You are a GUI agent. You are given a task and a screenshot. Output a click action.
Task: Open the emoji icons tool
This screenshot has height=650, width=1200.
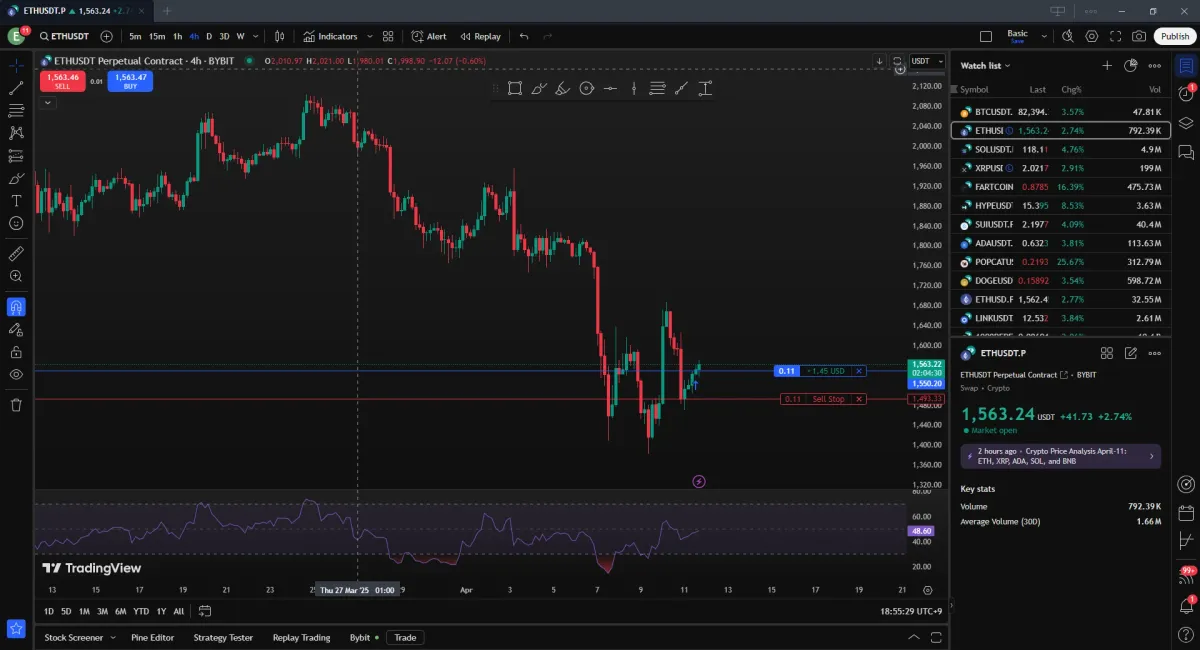pyautogui.click(x=16, y=223)
